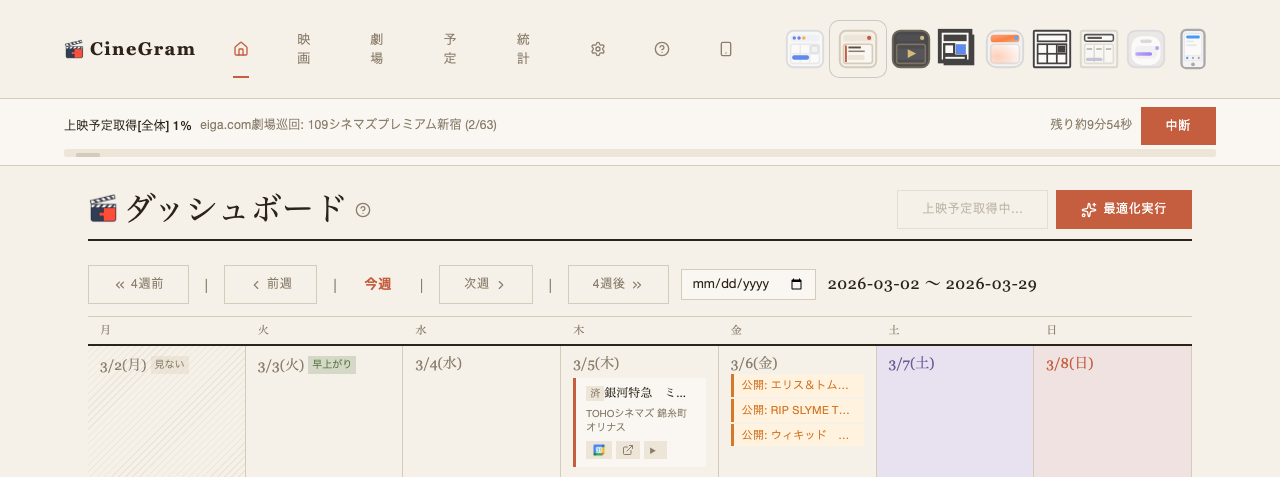Toggle the 早上がり tag on 3/3

[x=331, y=365]
